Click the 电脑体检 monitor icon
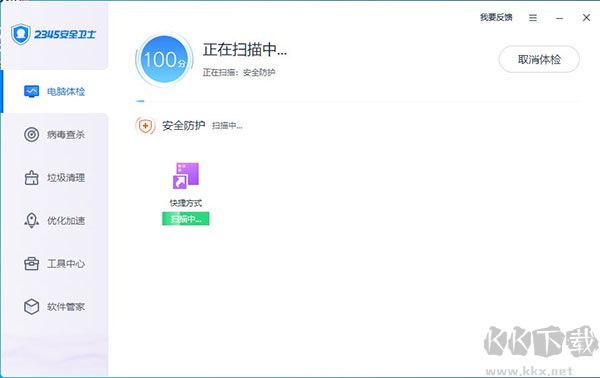The height and width of the screenshot is (378, 600). (x=31, y=91)
